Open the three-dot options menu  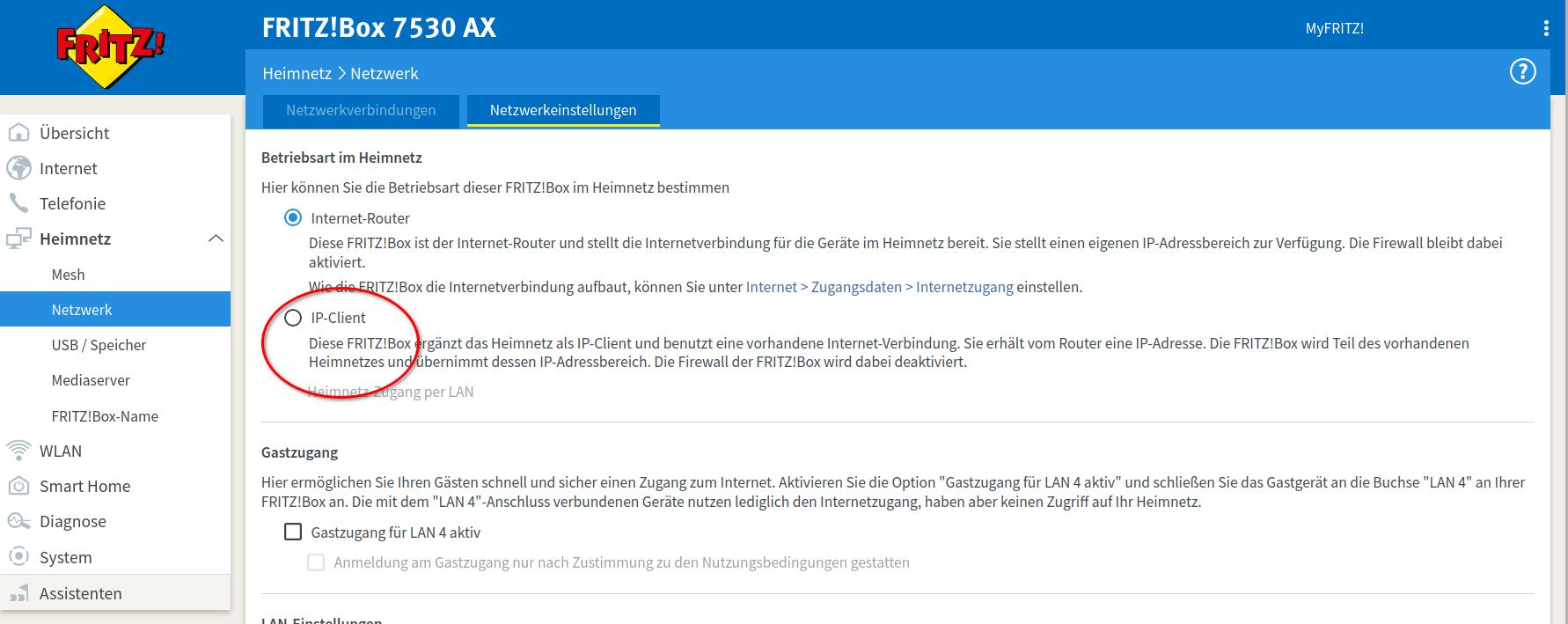pyautogui.click(x=1546, y=28)
